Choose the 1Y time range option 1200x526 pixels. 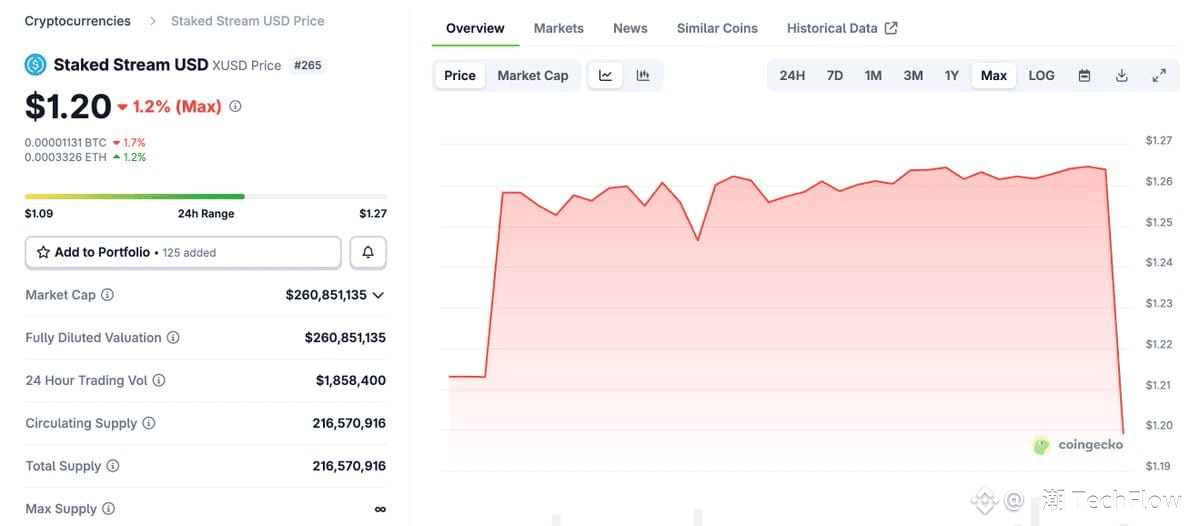[x=952, y=76]
